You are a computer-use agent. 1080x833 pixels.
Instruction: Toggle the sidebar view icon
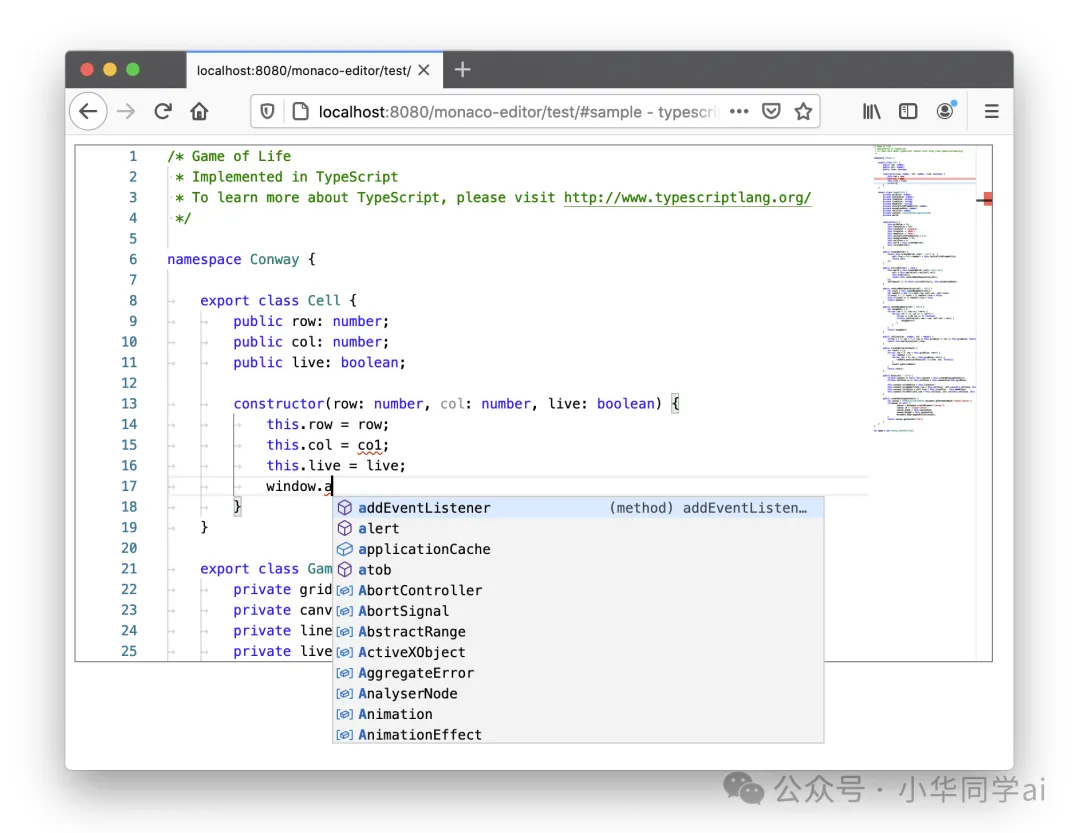[908, 111]
